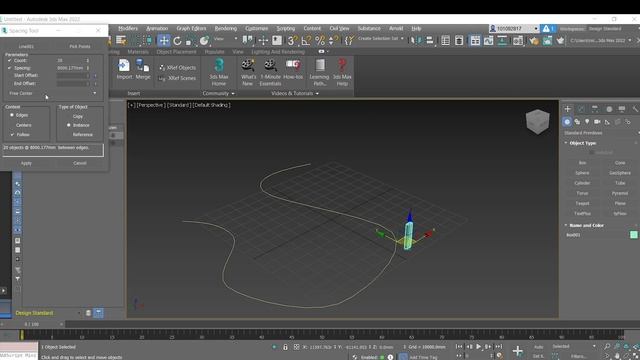Click the ViewCube in the viewport
Viewport: 640px width, 360px height.
pos(538,121)
